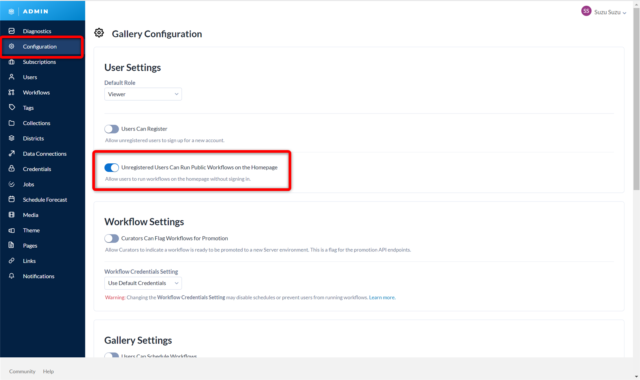Open the Credentials lock icon
Screen dimensions: 640x380
(x=11, y=169)
